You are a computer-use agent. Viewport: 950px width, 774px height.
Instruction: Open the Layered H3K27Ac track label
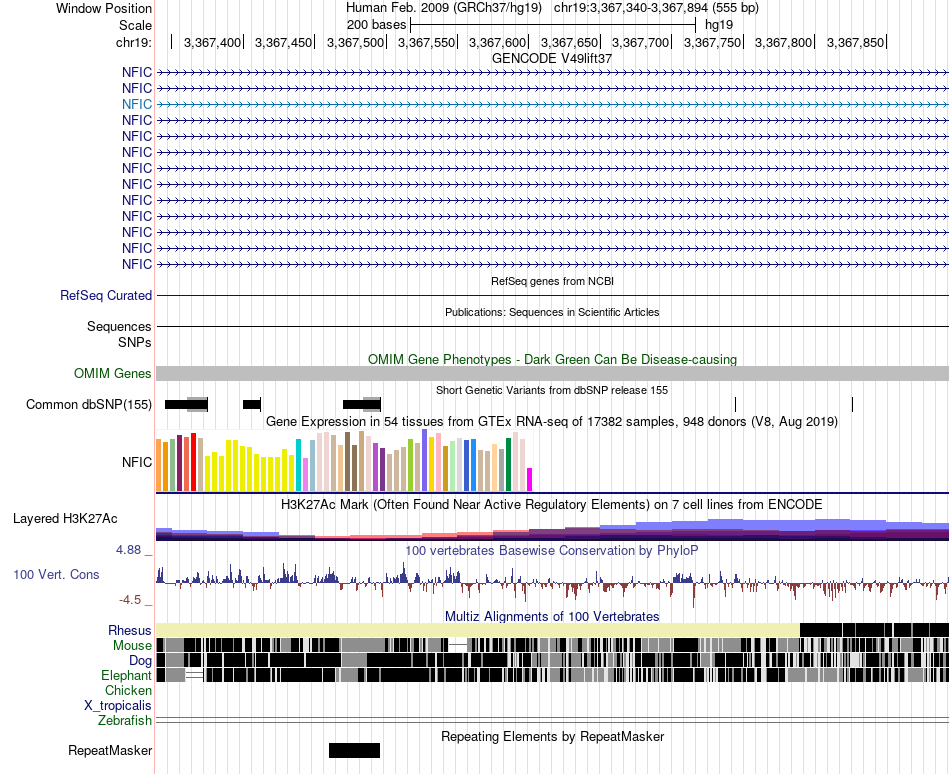[65, 518]
